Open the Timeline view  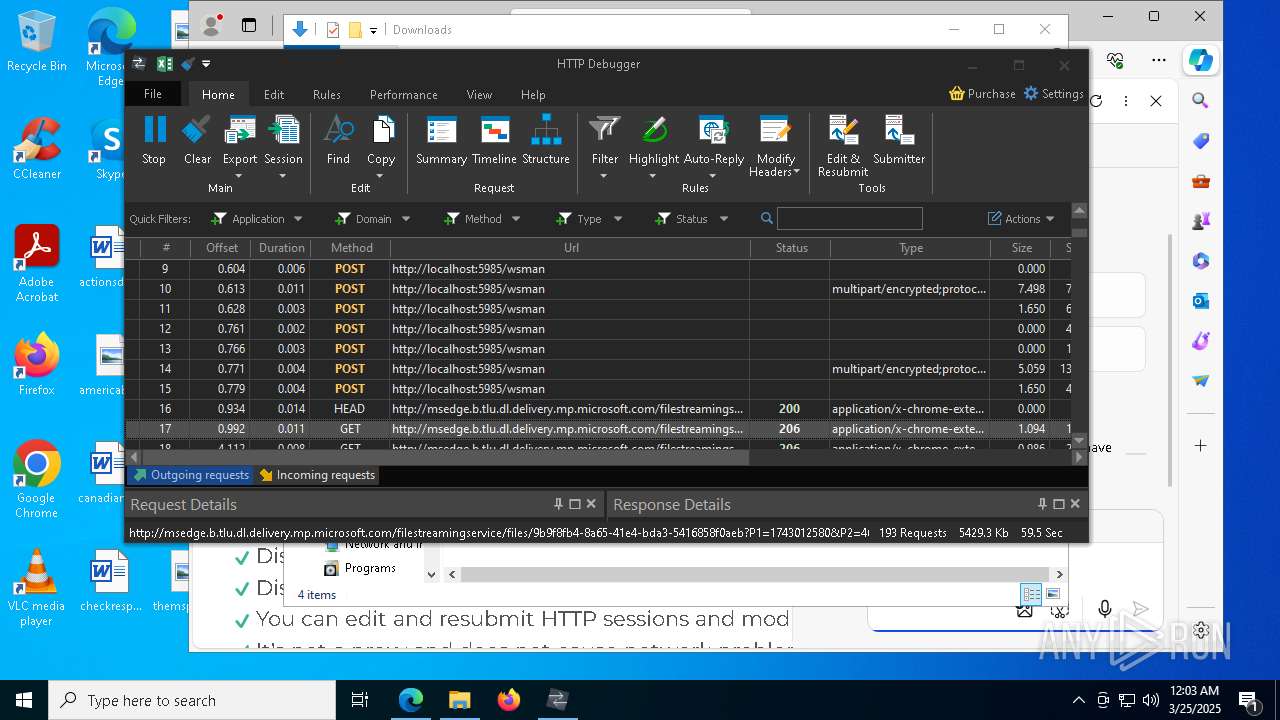(x=494, y=140)
